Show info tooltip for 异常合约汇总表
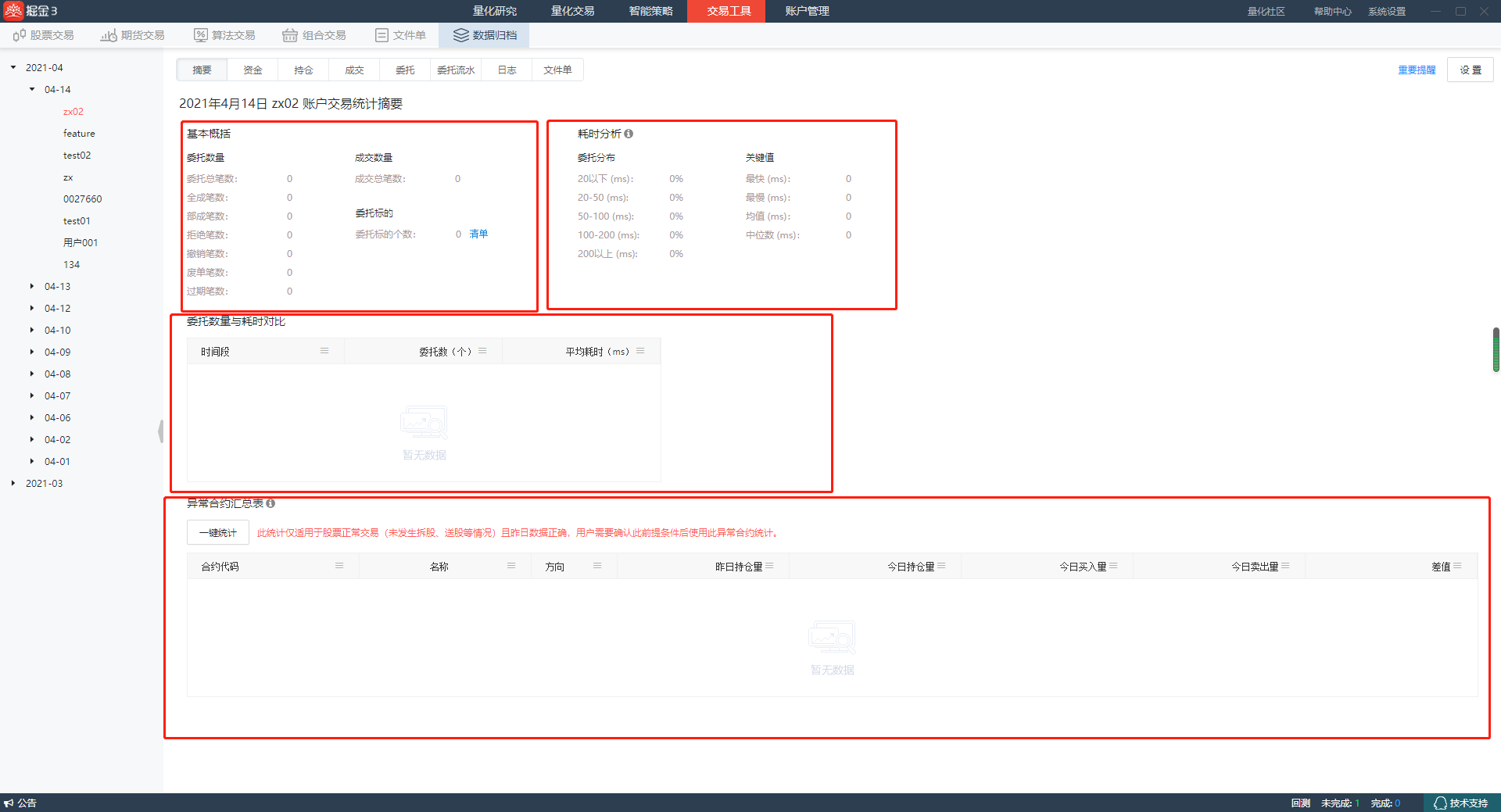1501x812 pixels. [x=270, y=503]
